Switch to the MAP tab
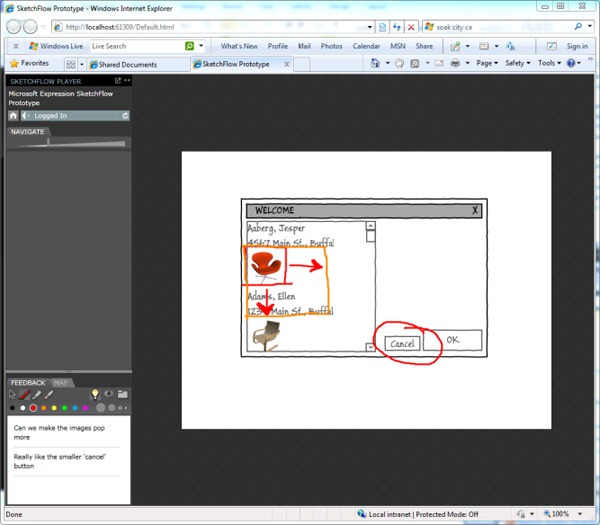This screenshot has width=600, height=525. pos(60,382)
